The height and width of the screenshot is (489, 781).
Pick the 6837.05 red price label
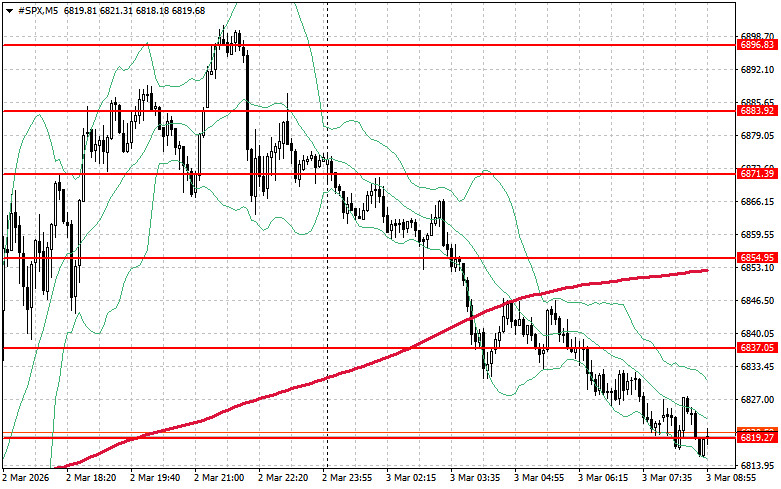click(x=756, y=348)
